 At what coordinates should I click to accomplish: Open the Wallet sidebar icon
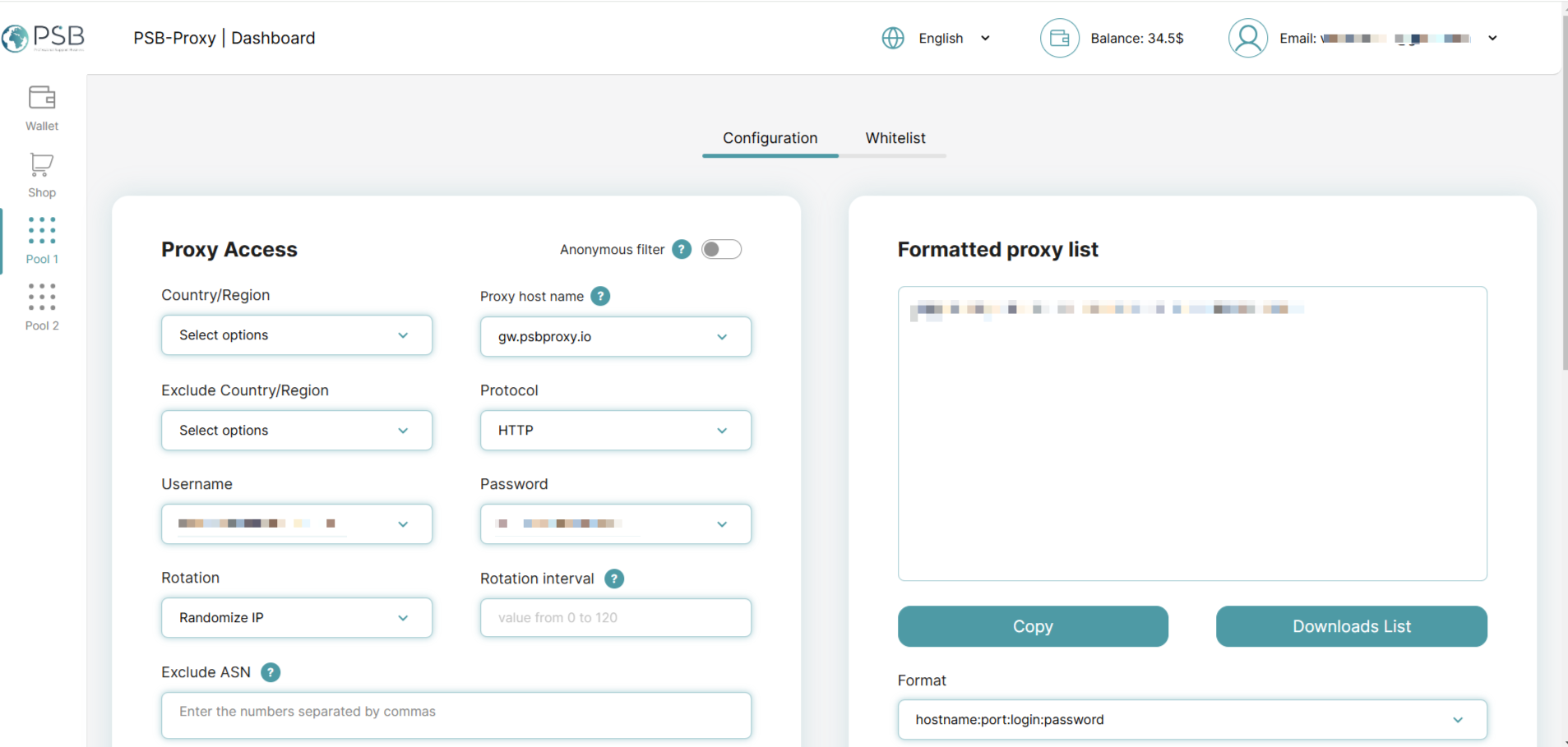click(42, 99)
